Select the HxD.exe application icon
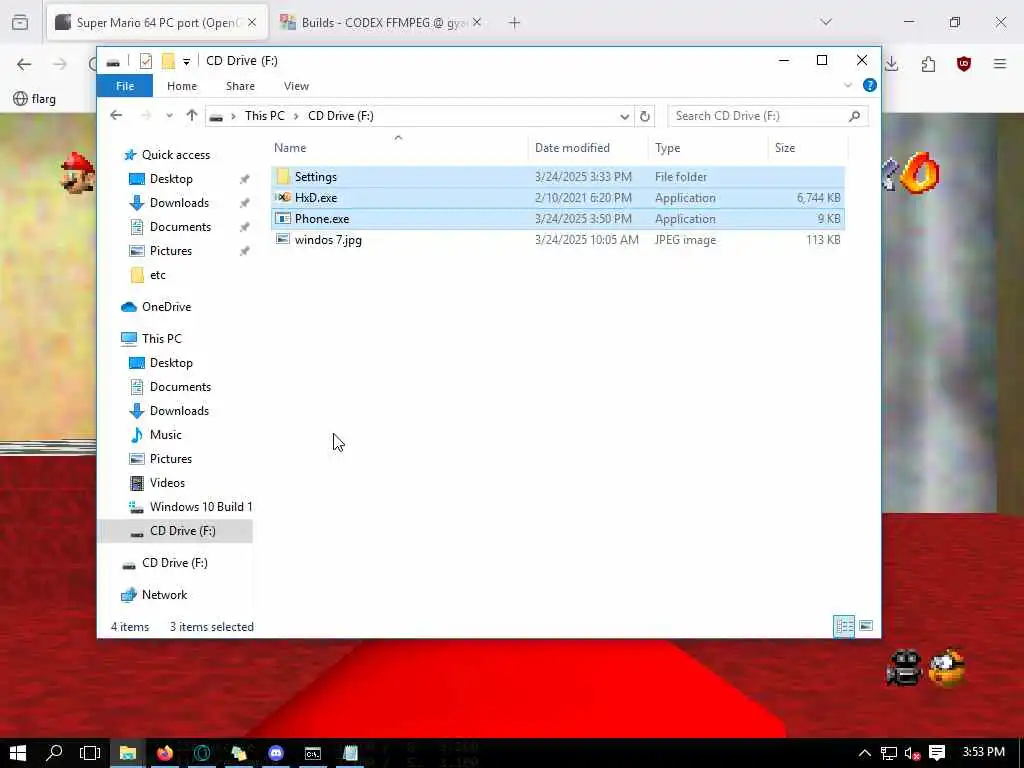 (283, 197)
